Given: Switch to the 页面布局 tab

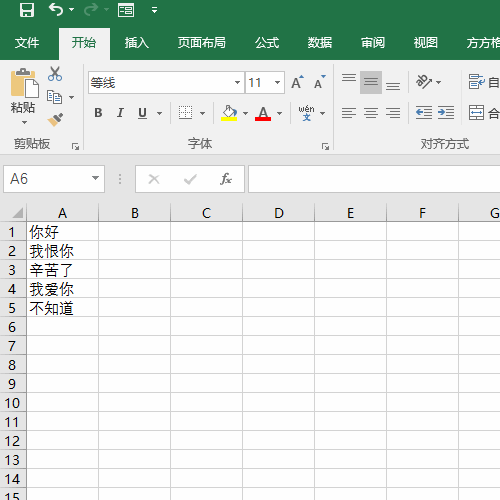Looking at the screenshot, I should [x=202, y=43].
